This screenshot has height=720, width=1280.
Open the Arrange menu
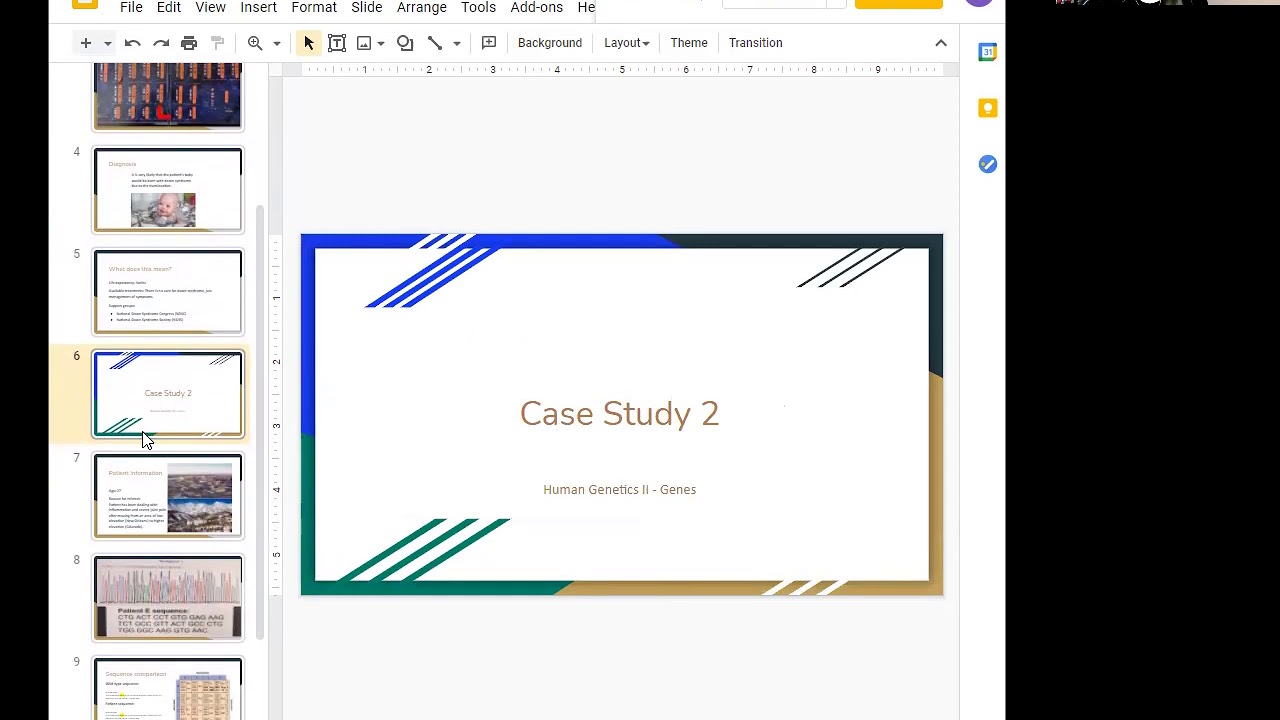coord(422,7)
